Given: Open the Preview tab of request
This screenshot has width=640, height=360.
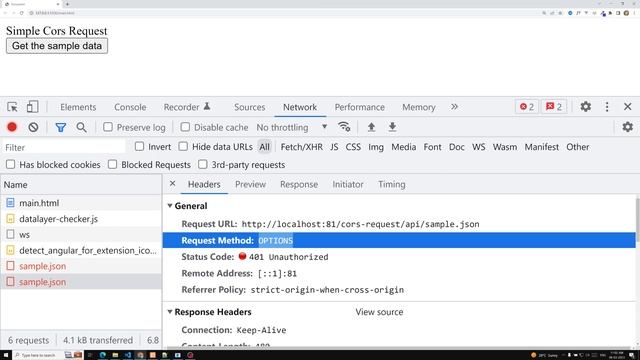Looking at the screenshot, I should 250,184.
